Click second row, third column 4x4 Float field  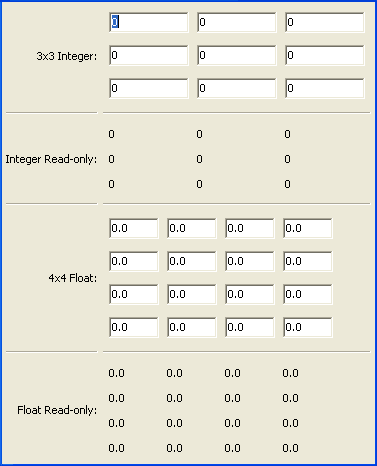click(x=250, y=261)
